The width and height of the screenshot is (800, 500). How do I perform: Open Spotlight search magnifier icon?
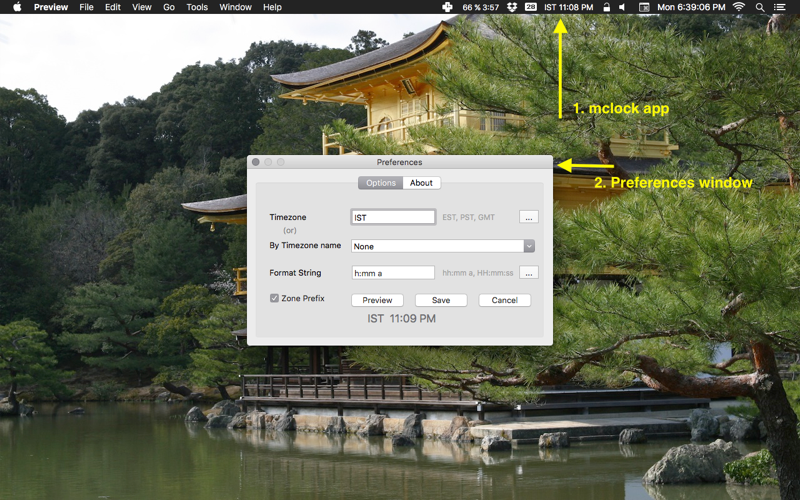(760, 7)
